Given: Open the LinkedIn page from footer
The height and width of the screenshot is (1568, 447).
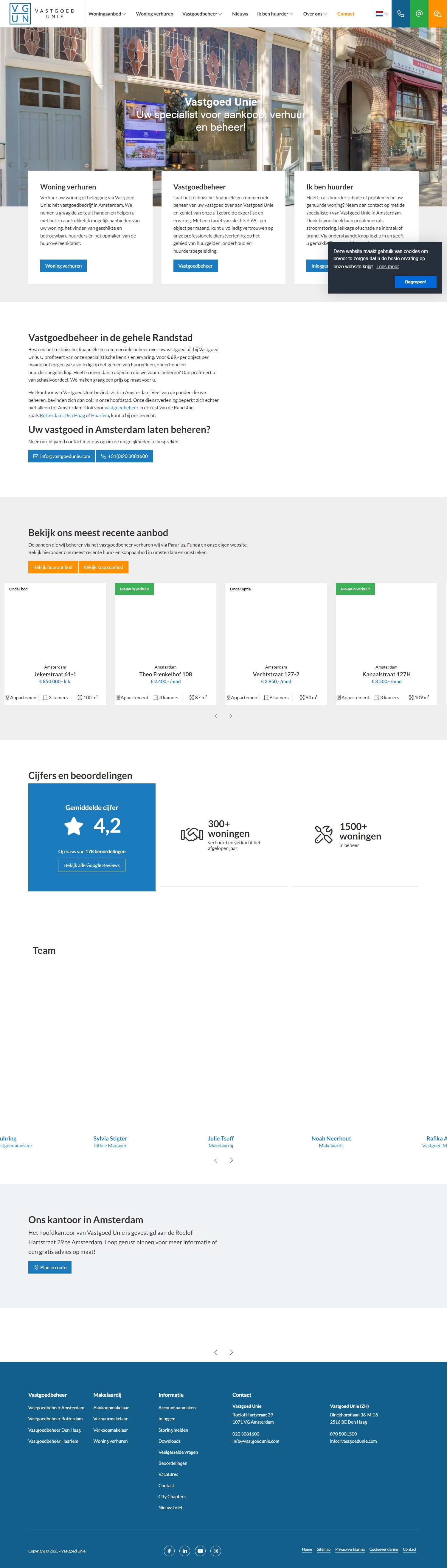Looking at the screenshot, I should coord(185,1550).
